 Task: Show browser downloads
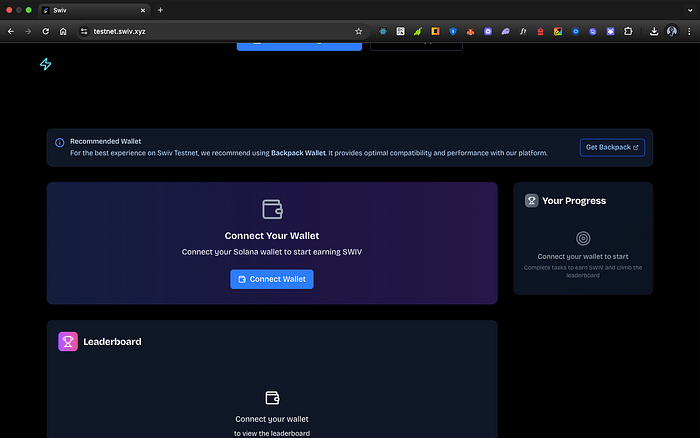(654, 31)
